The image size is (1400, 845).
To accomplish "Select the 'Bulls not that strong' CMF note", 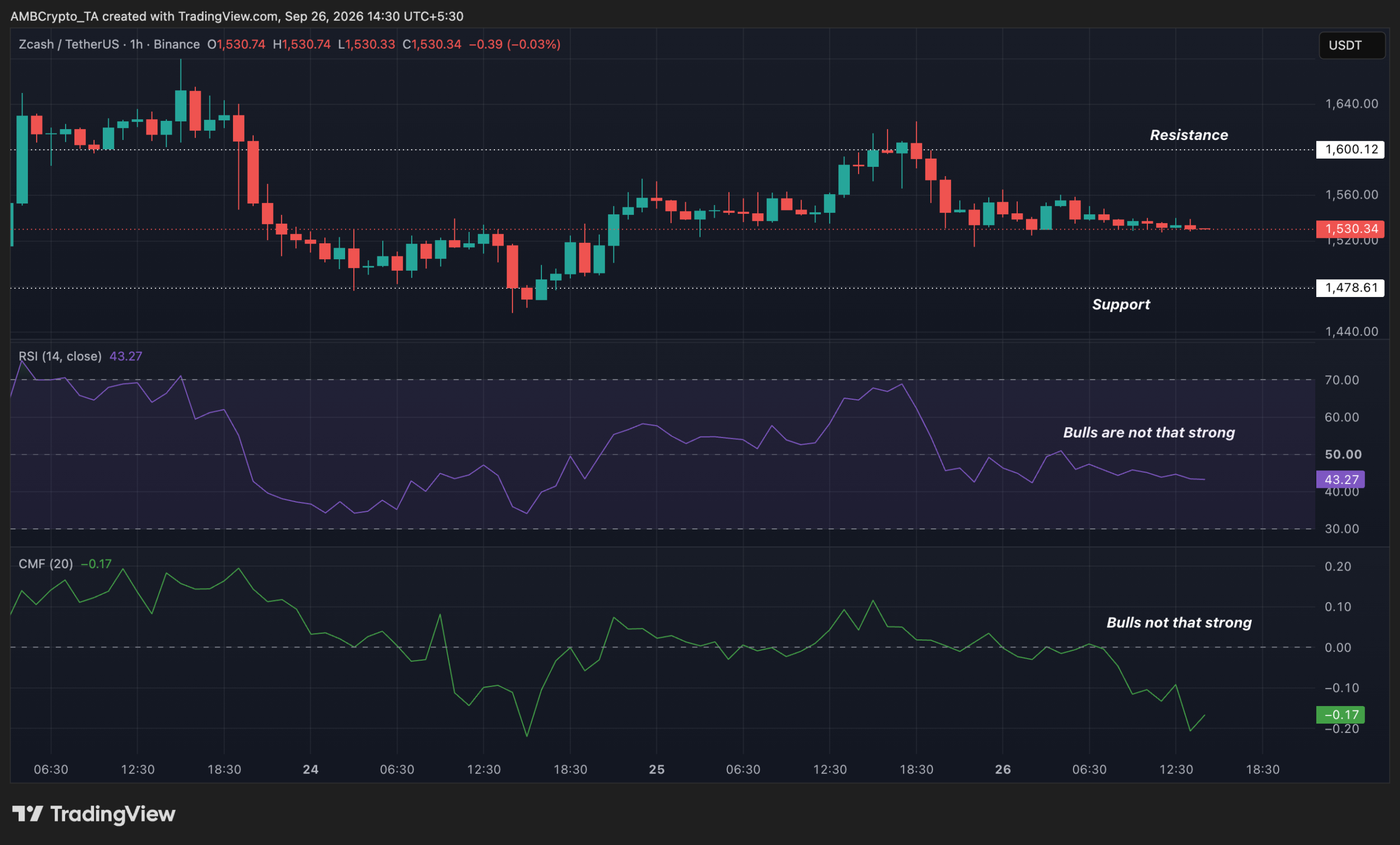I will tap(1179, 623).
